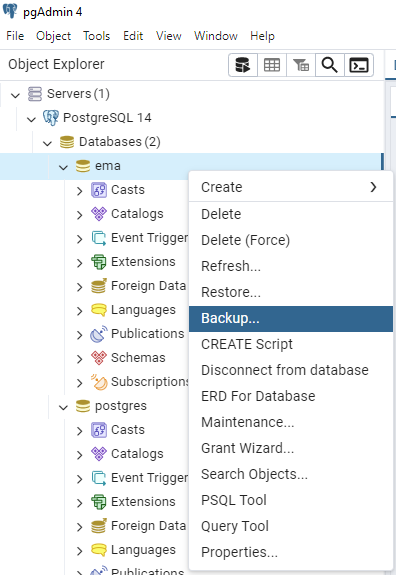This screenshot has width=396, height=575.
Task: Open the Edit menu
Action: (133, 36)
